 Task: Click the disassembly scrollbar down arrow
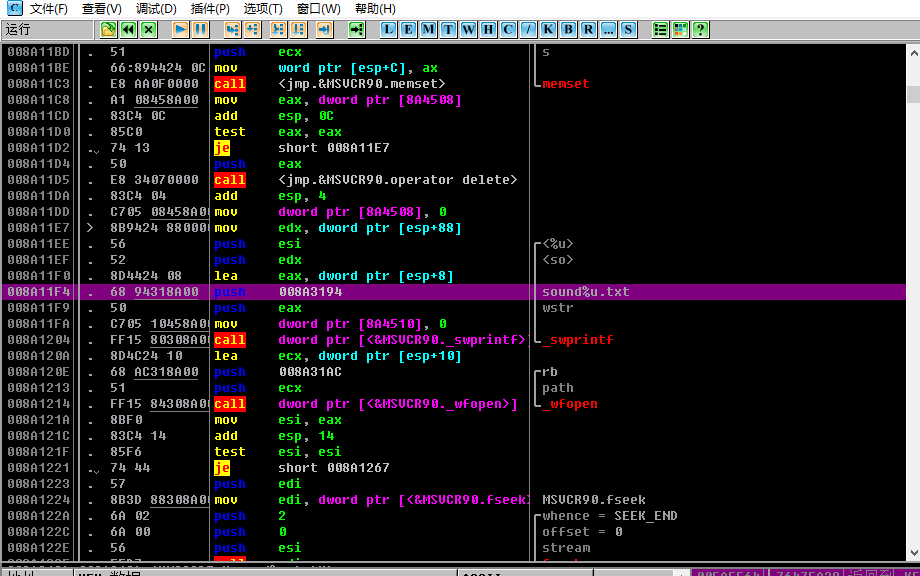click(913, 553)
